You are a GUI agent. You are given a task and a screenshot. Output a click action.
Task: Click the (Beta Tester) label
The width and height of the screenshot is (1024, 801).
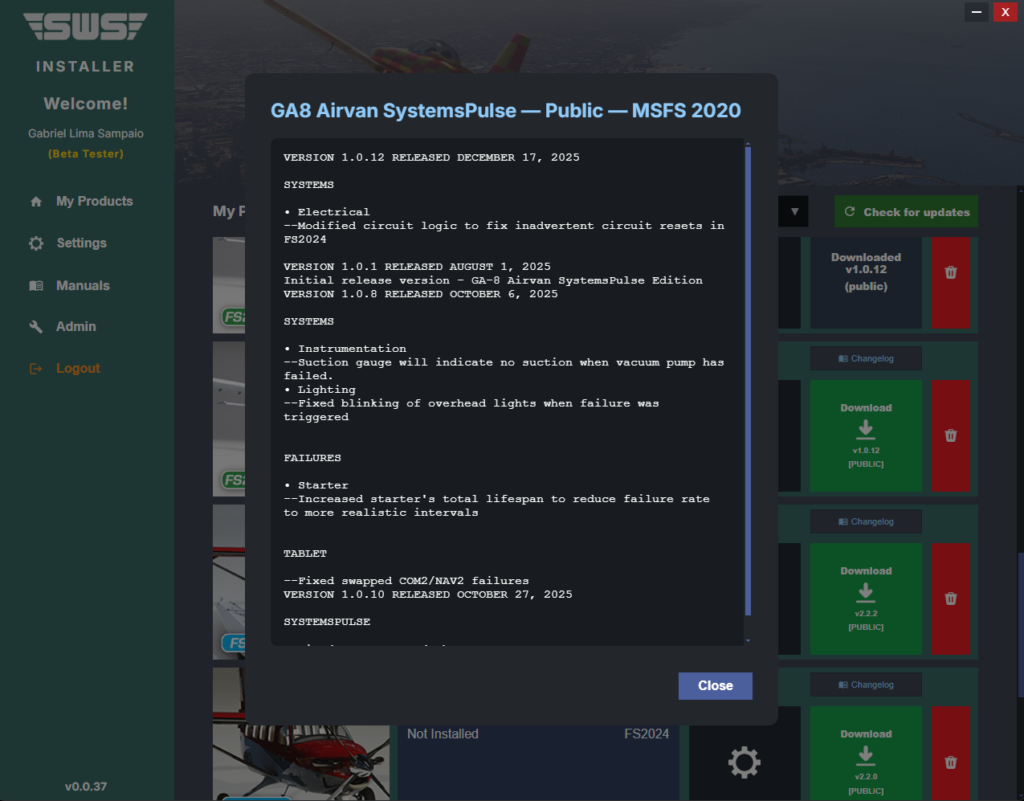[86, 154]
